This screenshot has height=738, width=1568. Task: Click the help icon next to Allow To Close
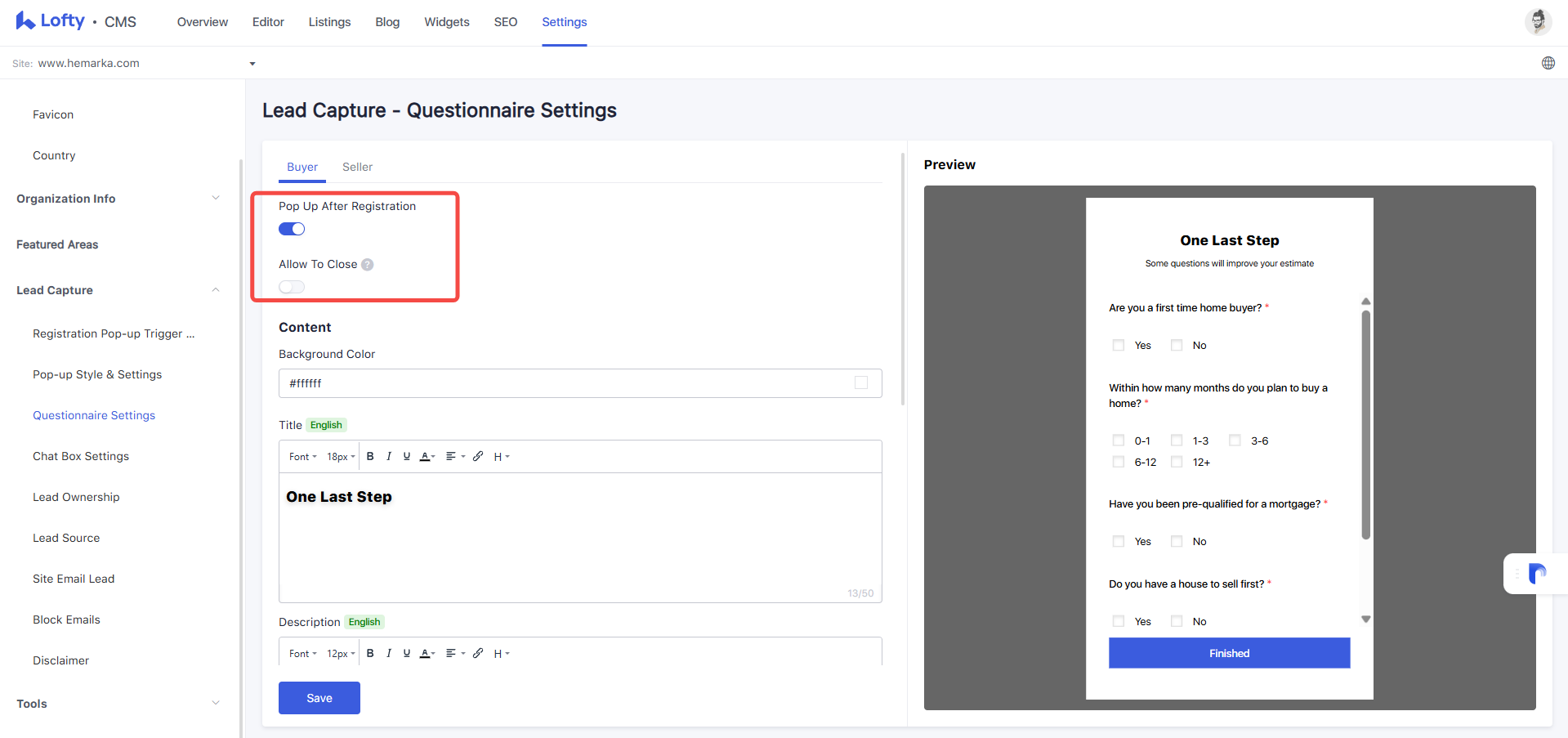coord(368,265)
